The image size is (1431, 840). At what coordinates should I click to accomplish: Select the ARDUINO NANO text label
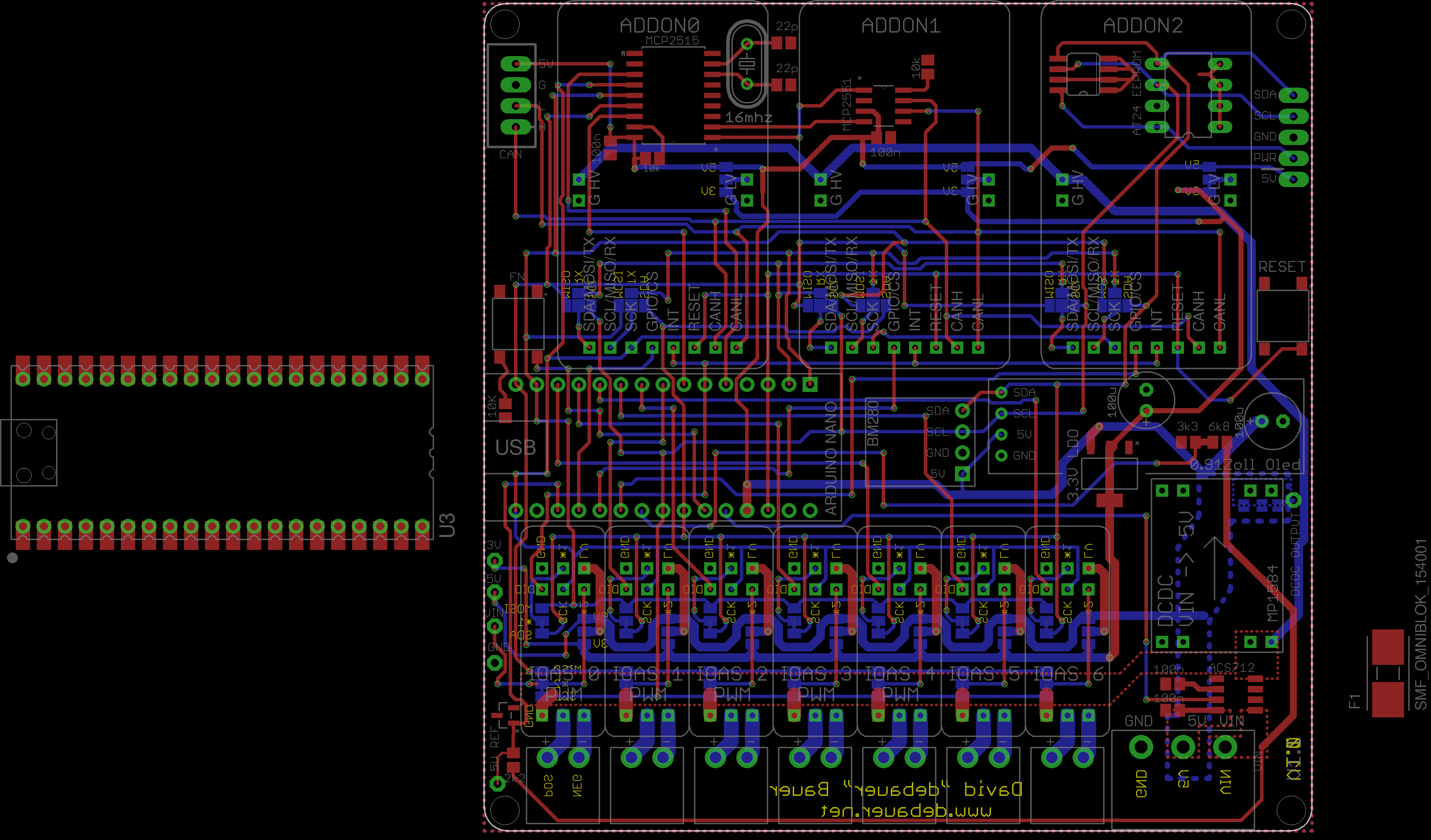[x=831, y=458]
